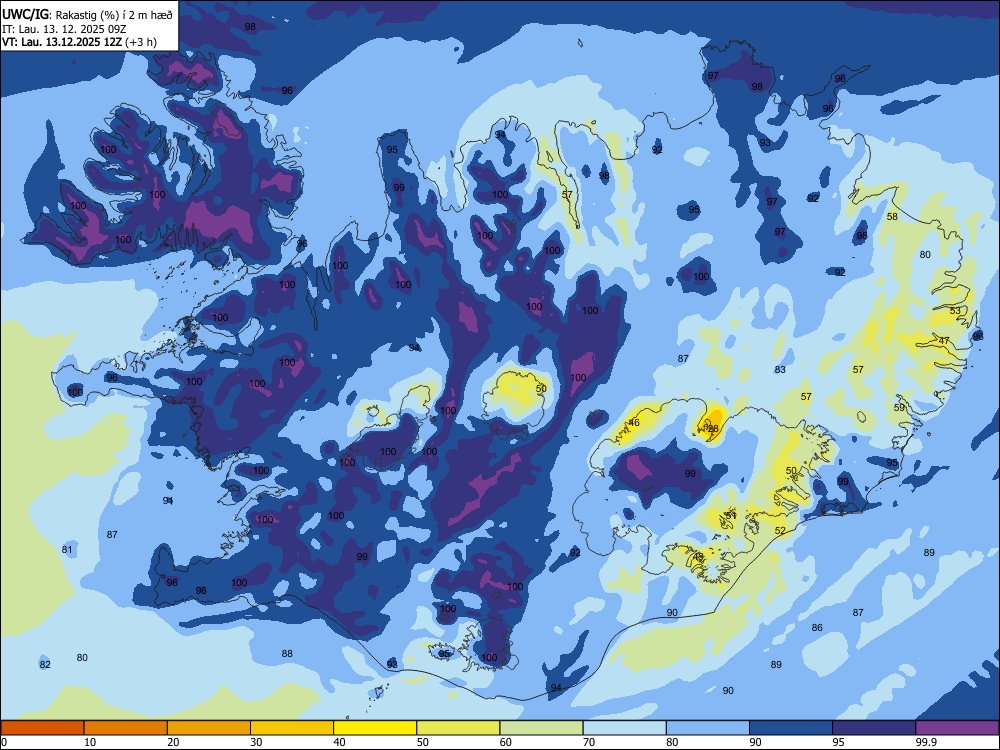Viewport: 1000px width, 750px height.
Task: Click the humidity value '59' on the map
Action: 899,407
